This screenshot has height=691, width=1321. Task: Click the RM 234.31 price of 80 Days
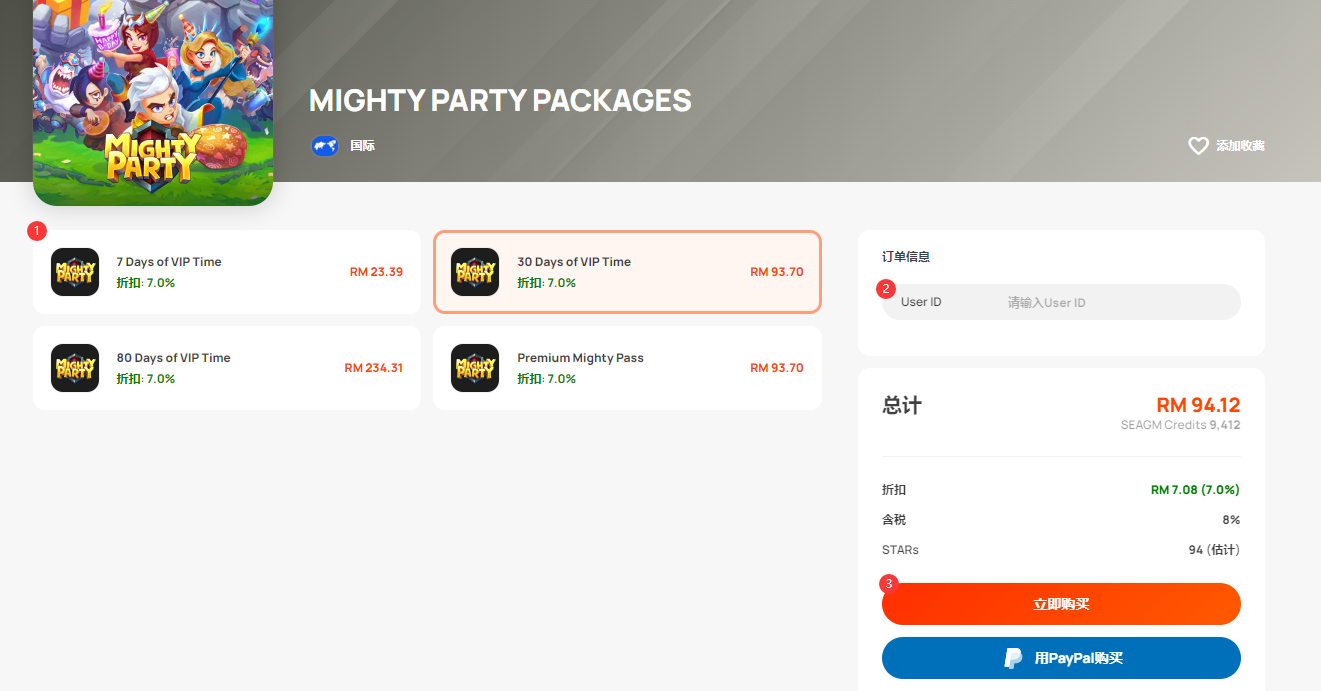(373, 368)
